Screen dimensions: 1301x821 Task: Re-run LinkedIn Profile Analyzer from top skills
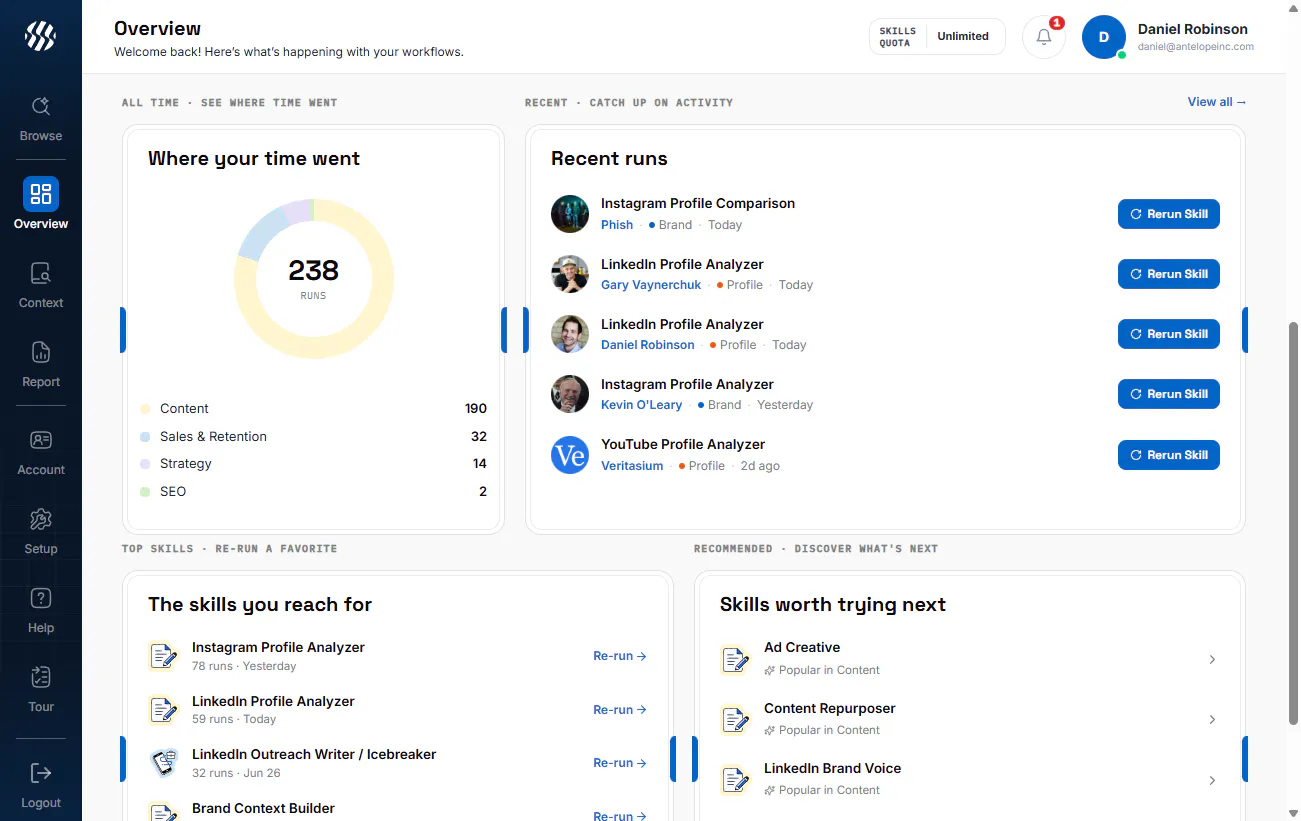pos(620,710)
